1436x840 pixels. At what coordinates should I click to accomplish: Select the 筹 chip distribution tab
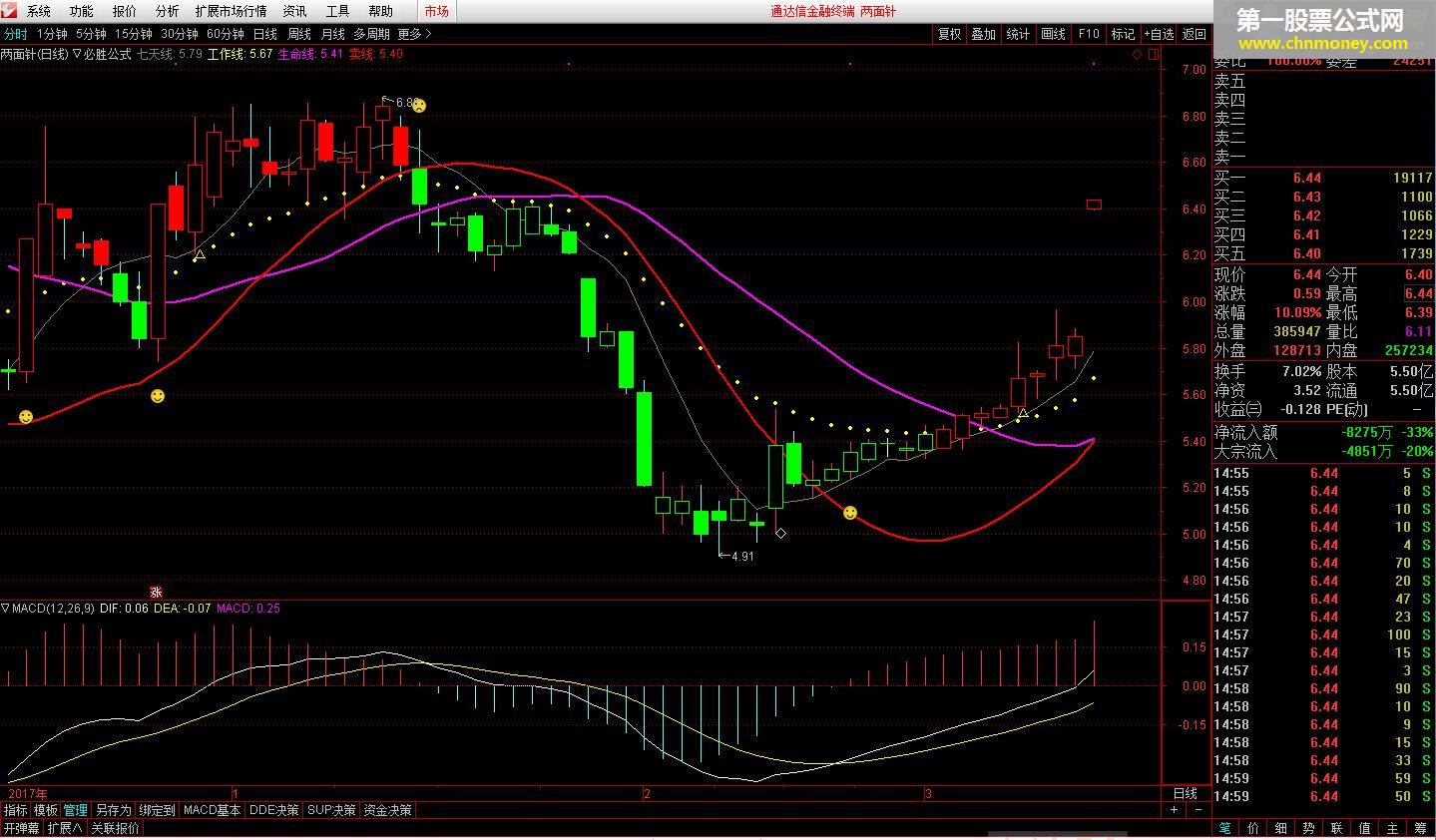(1420, 828)
